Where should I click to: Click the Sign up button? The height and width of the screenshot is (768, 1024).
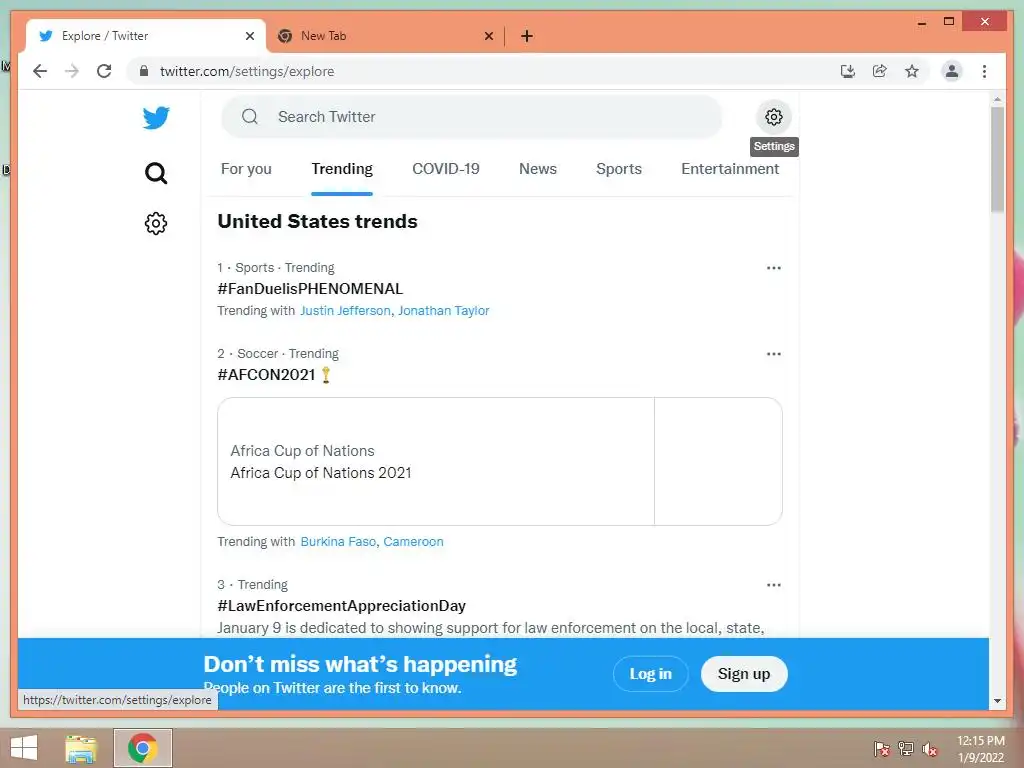[x=744, y=674]
